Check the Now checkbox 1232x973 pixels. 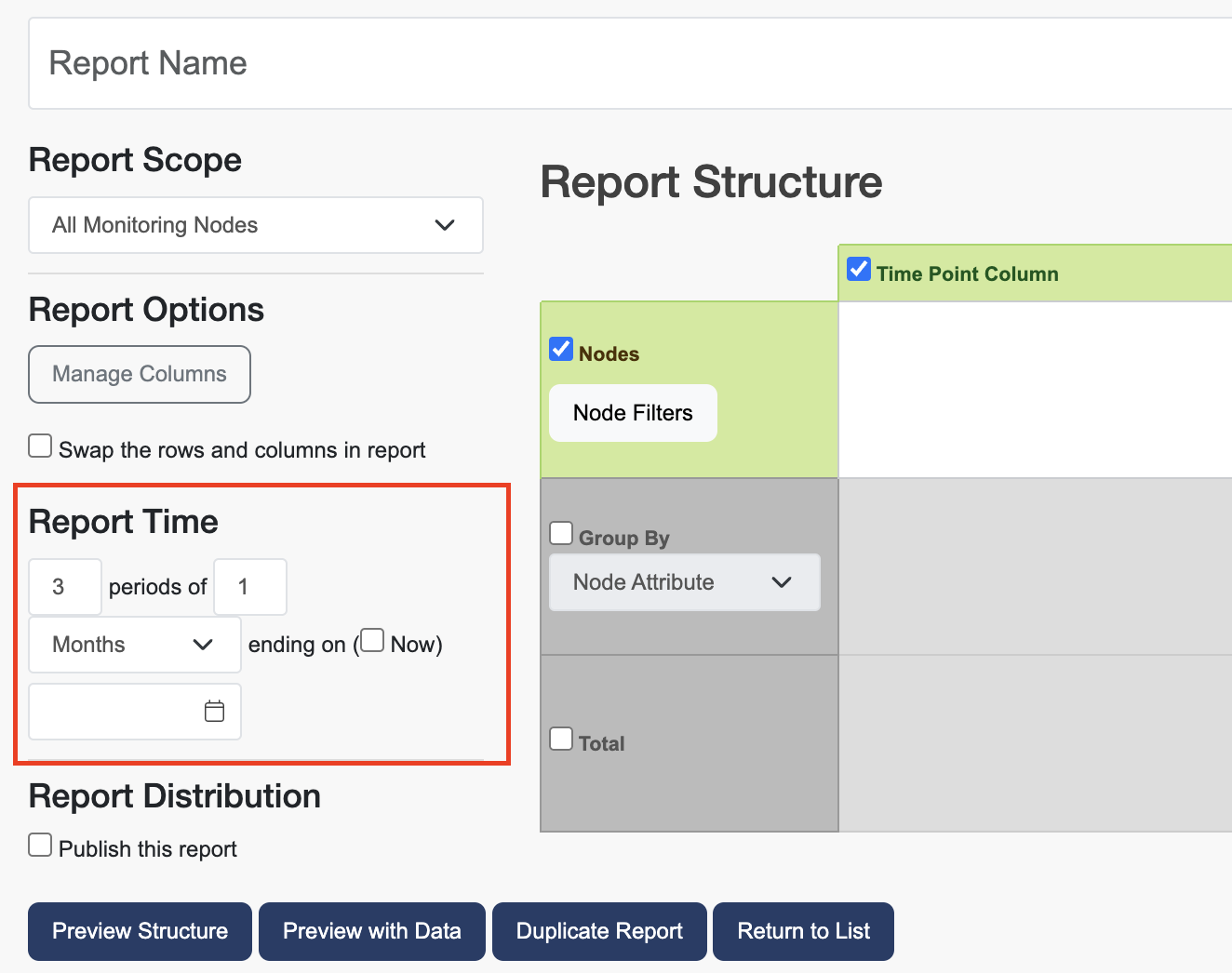coord(372,641)
